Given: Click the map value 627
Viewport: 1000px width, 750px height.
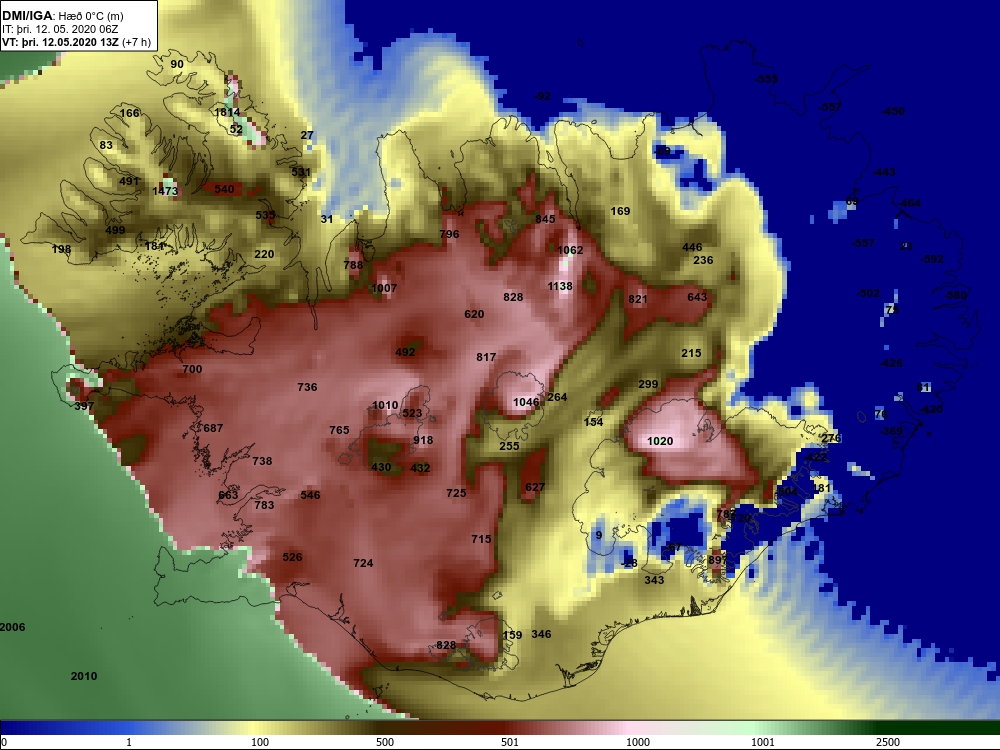Looking at the screenshot, I should point(535,487).
